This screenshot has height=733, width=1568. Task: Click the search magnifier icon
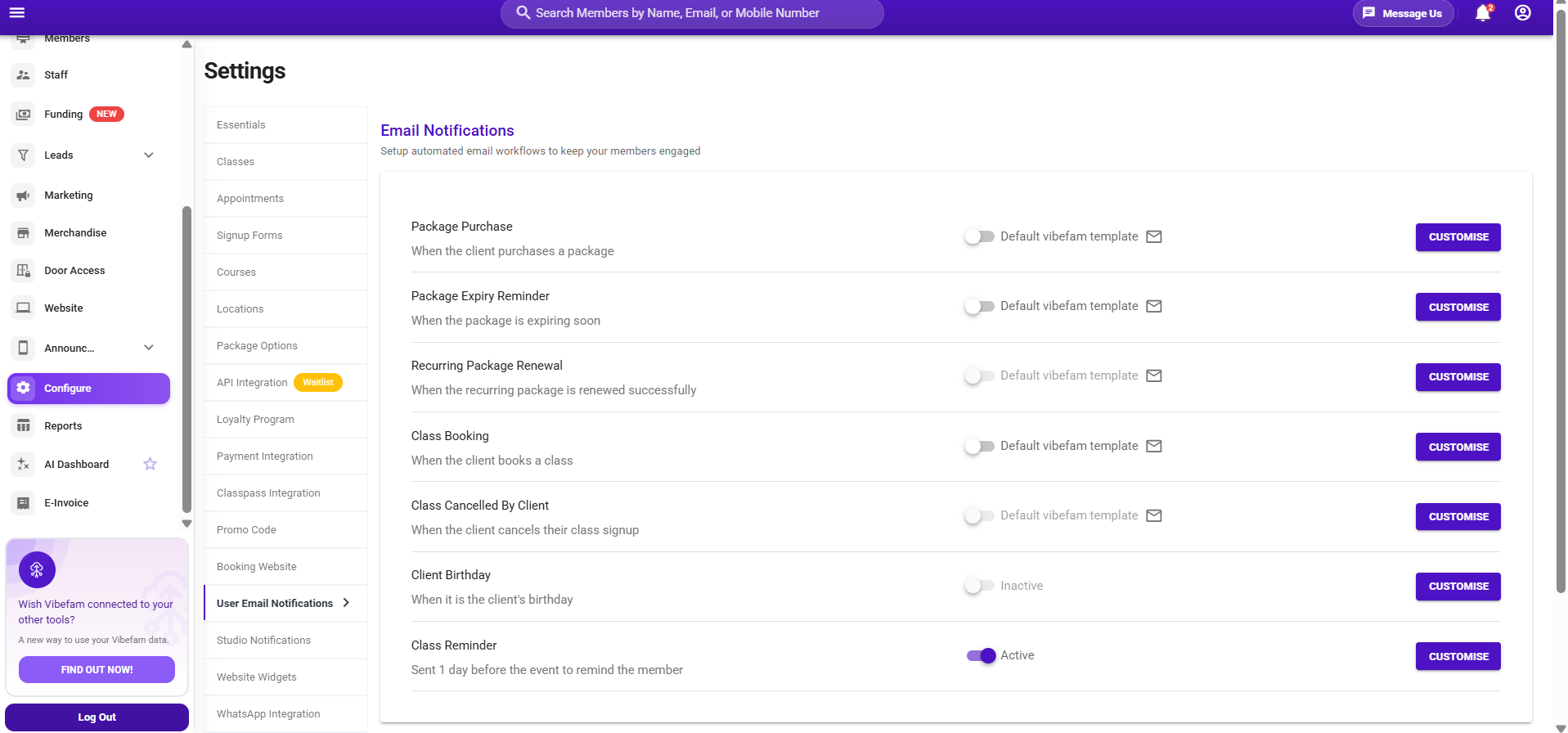(523, 13)
